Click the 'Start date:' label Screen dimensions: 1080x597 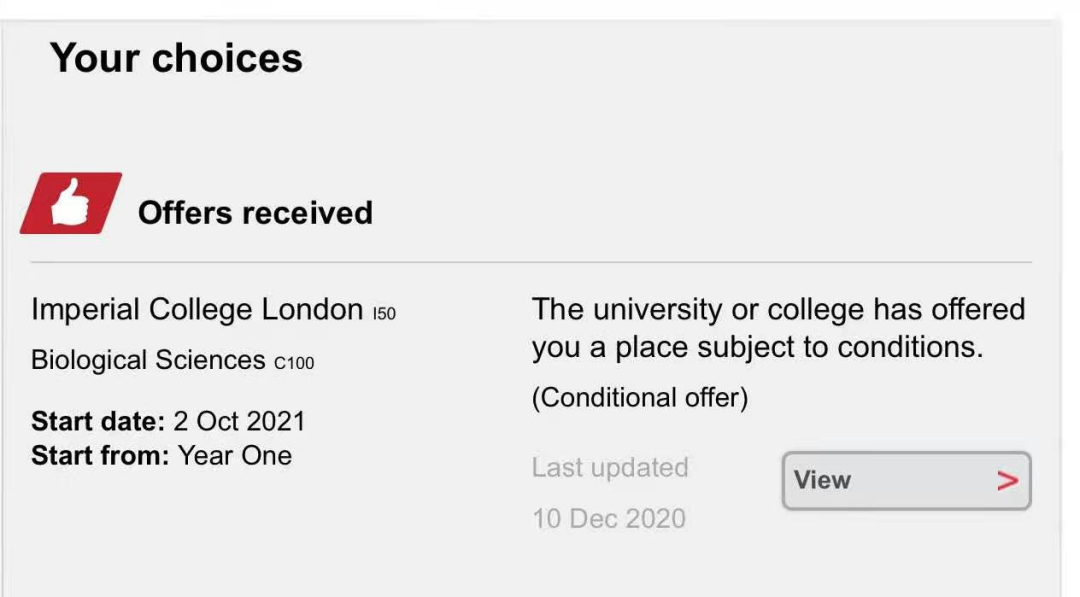(98, 421)
